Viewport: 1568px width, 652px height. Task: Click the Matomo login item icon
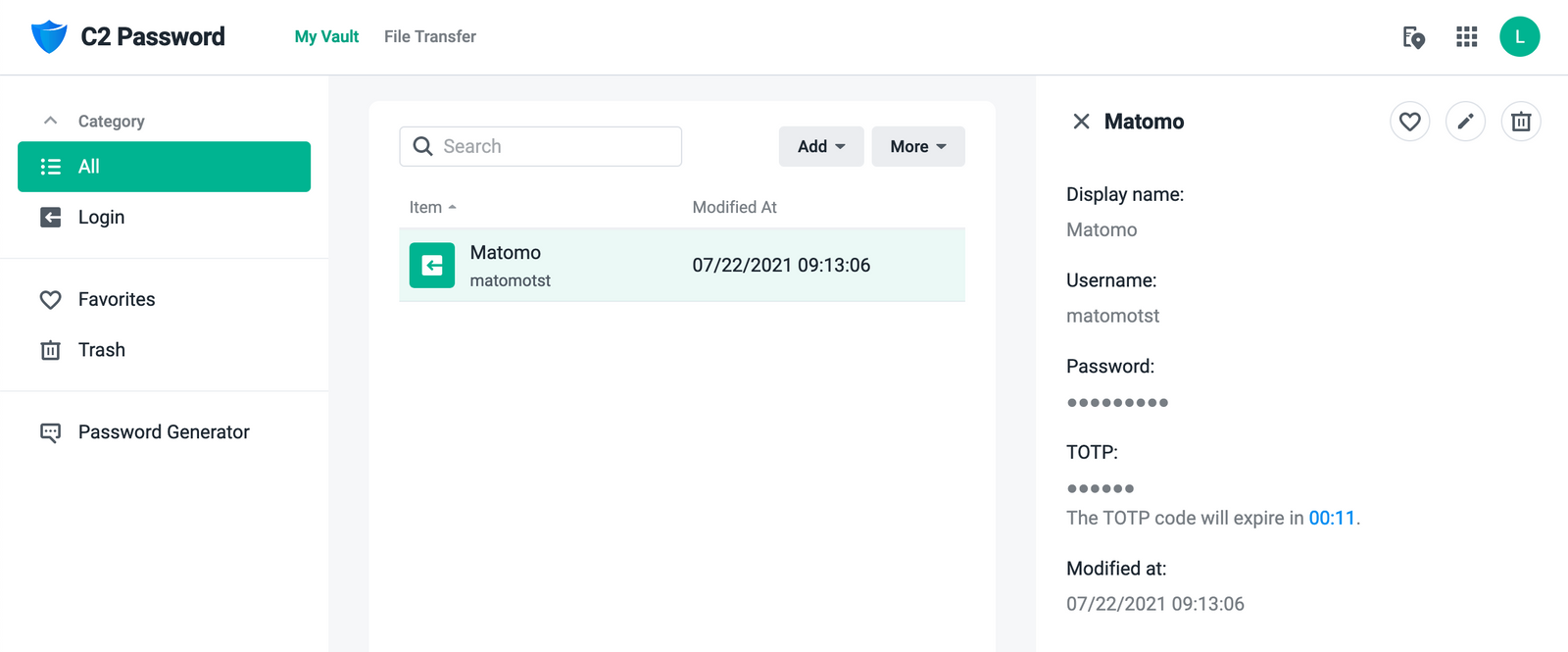click(x=432, y=265)
